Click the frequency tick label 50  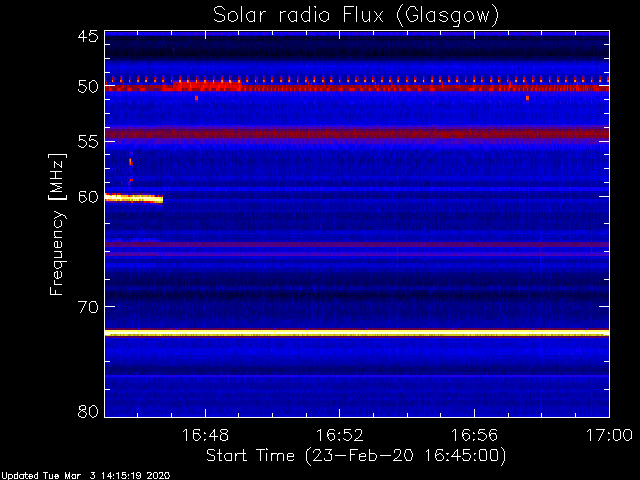(88, 87)
